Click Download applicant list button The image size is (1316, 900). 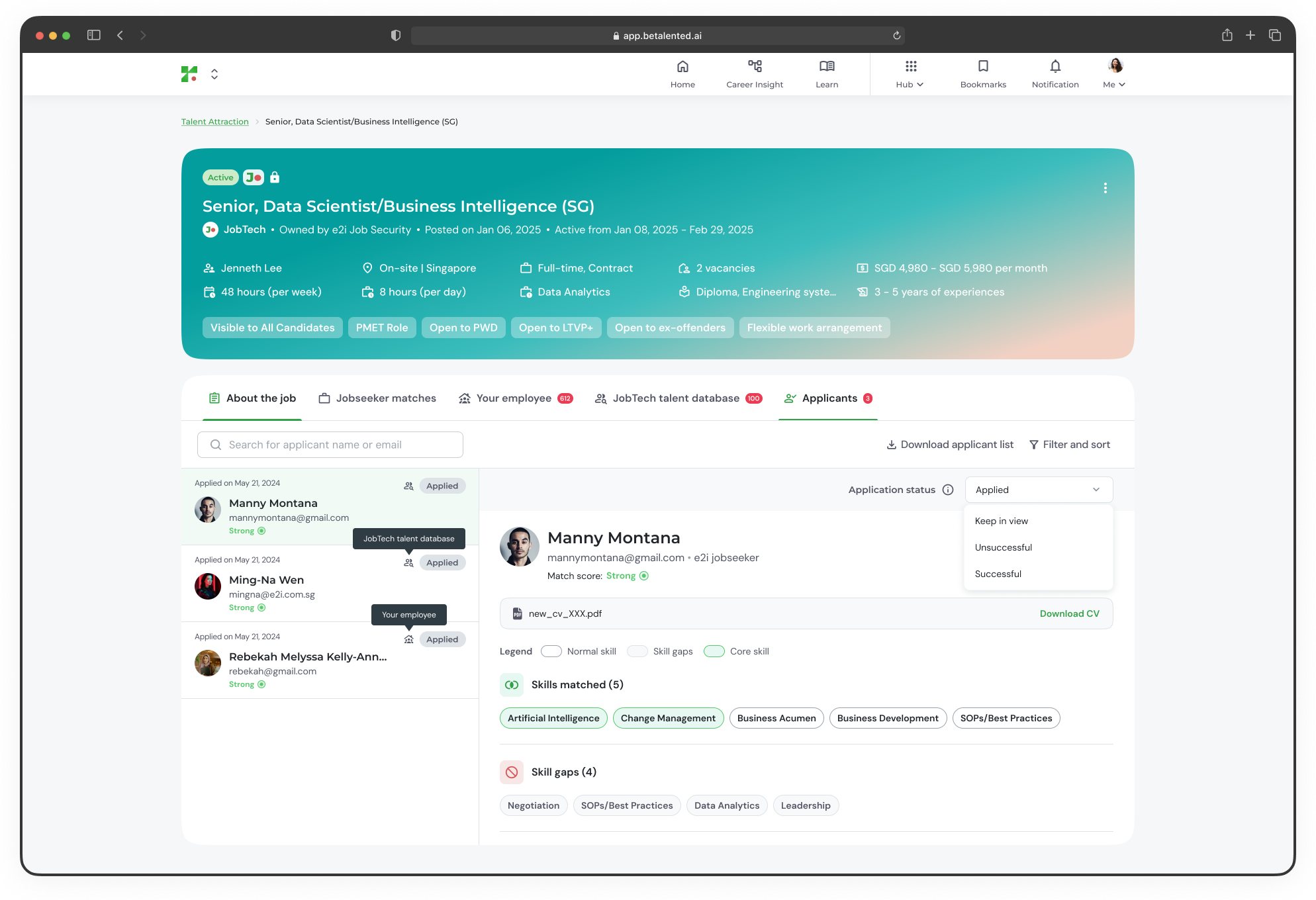point(950,445)
